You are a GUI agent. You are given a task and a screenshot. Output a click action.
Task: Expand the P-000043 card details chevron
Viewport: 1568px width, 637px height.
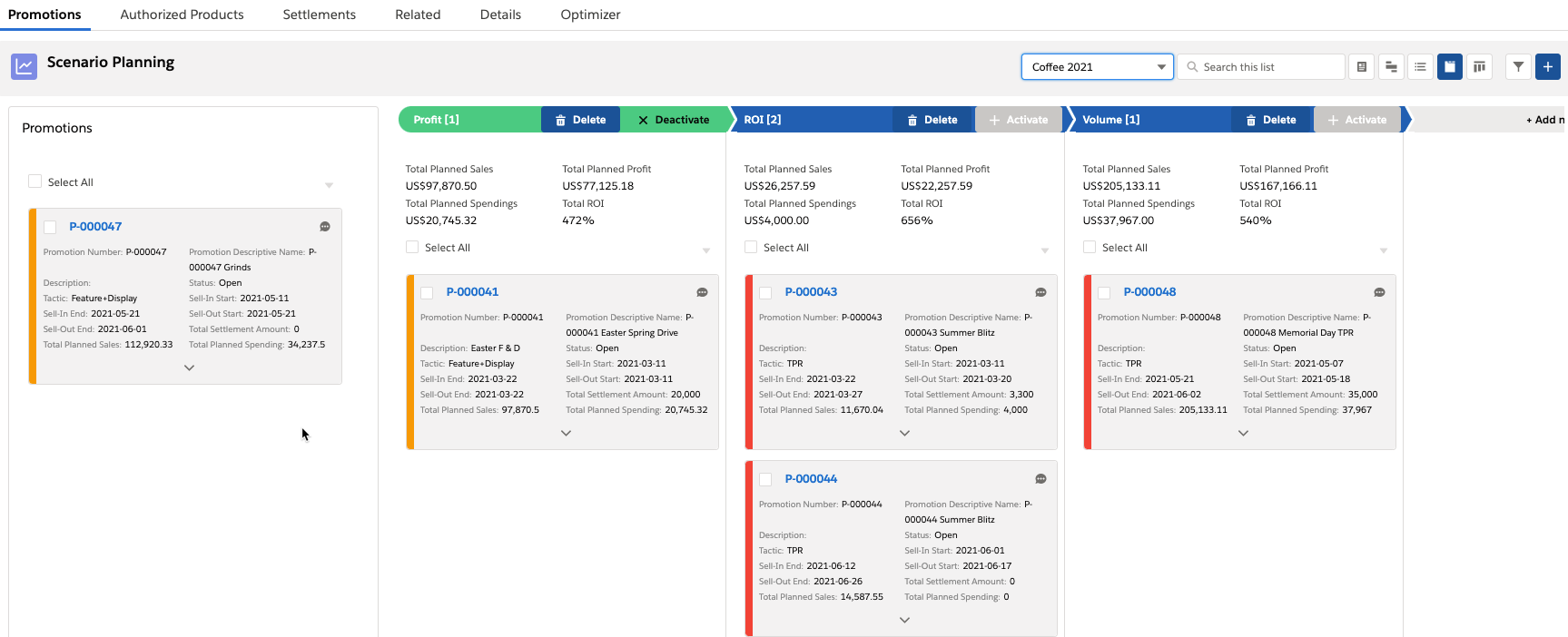pyautogui.click(x=904, y=433)
